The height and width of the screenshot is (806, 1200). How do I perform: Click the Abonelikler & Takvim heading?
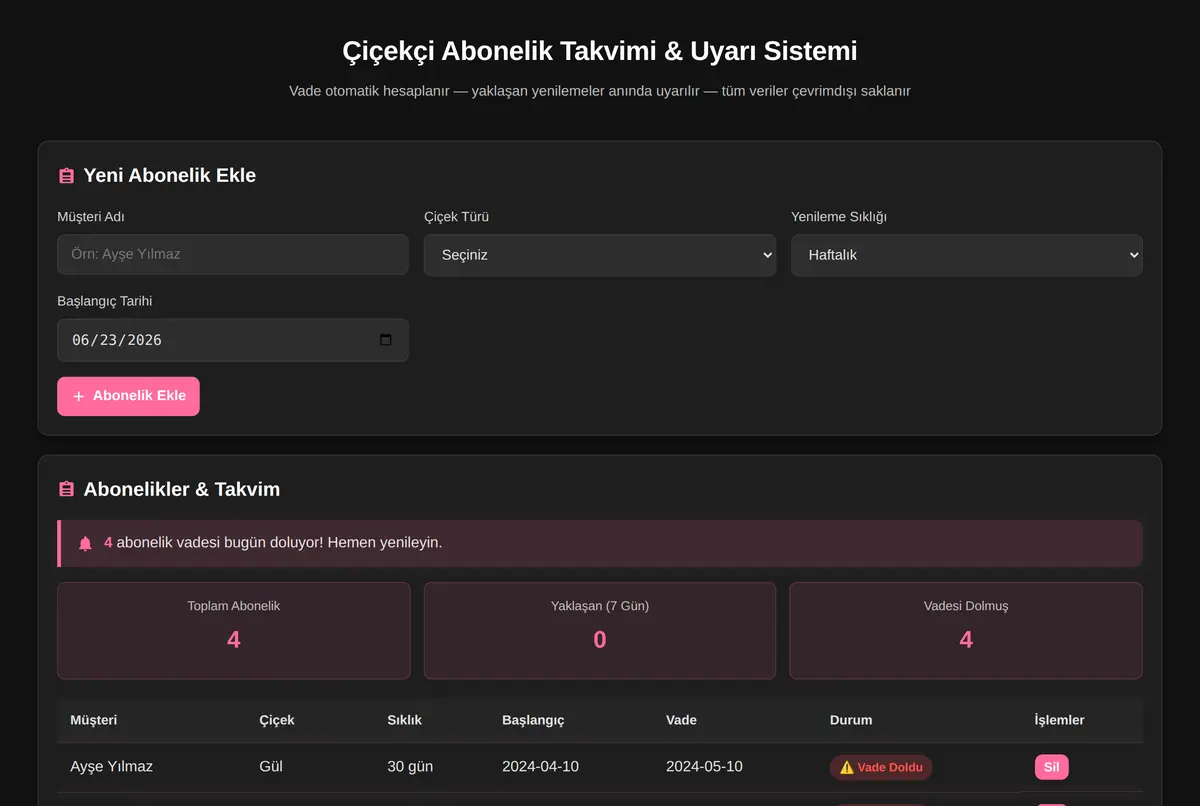coord(182,490)
